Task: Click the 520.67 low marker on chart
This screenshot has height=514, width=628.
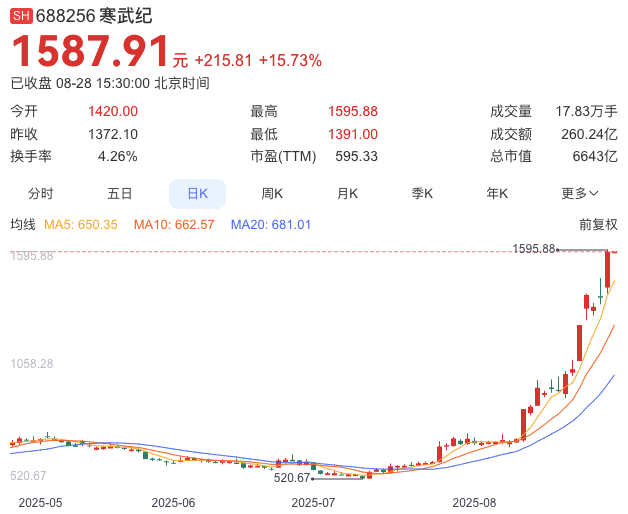Action: (x=292, y=478)
